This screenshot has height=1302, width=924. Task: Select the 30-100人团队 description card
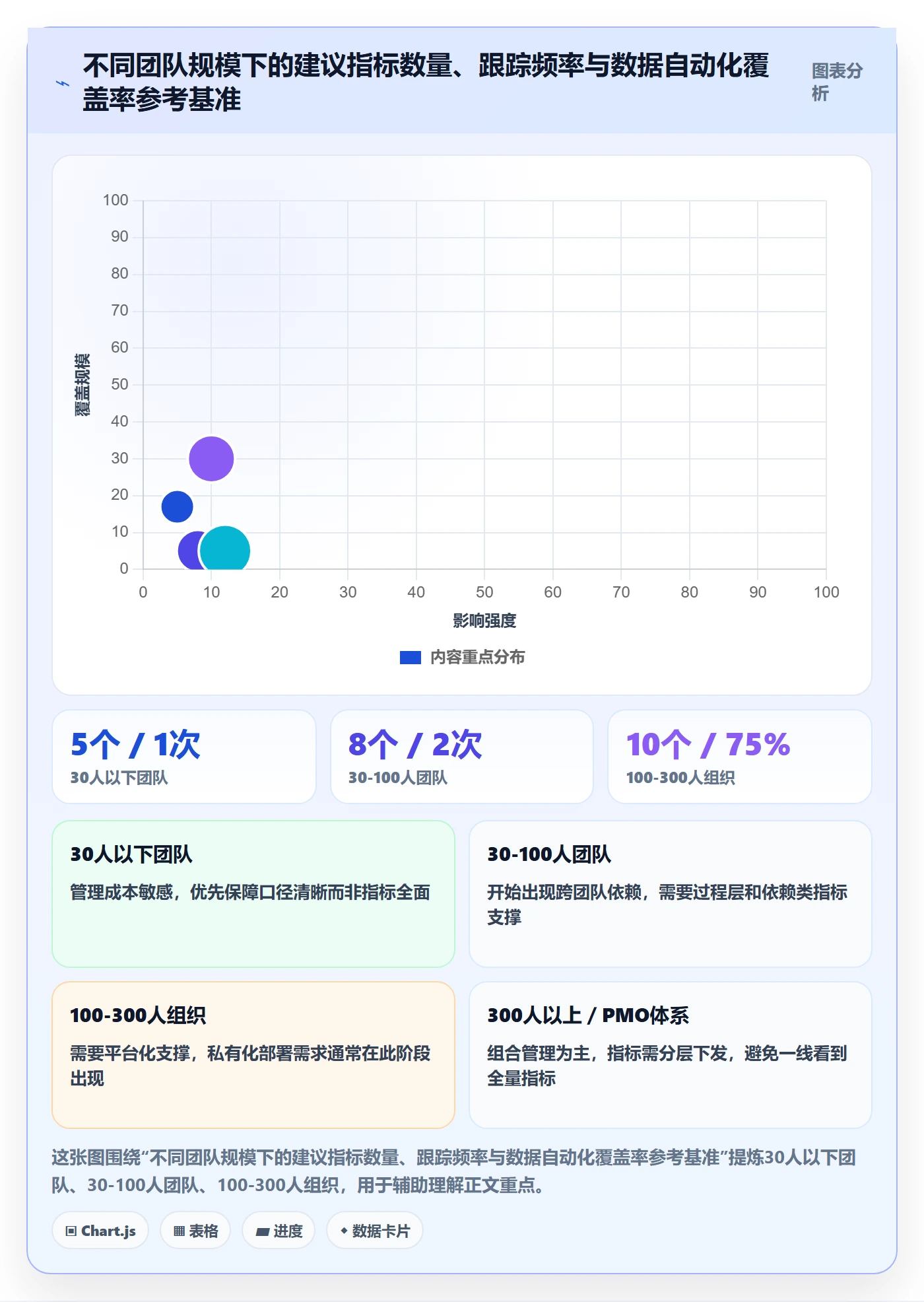671,894
